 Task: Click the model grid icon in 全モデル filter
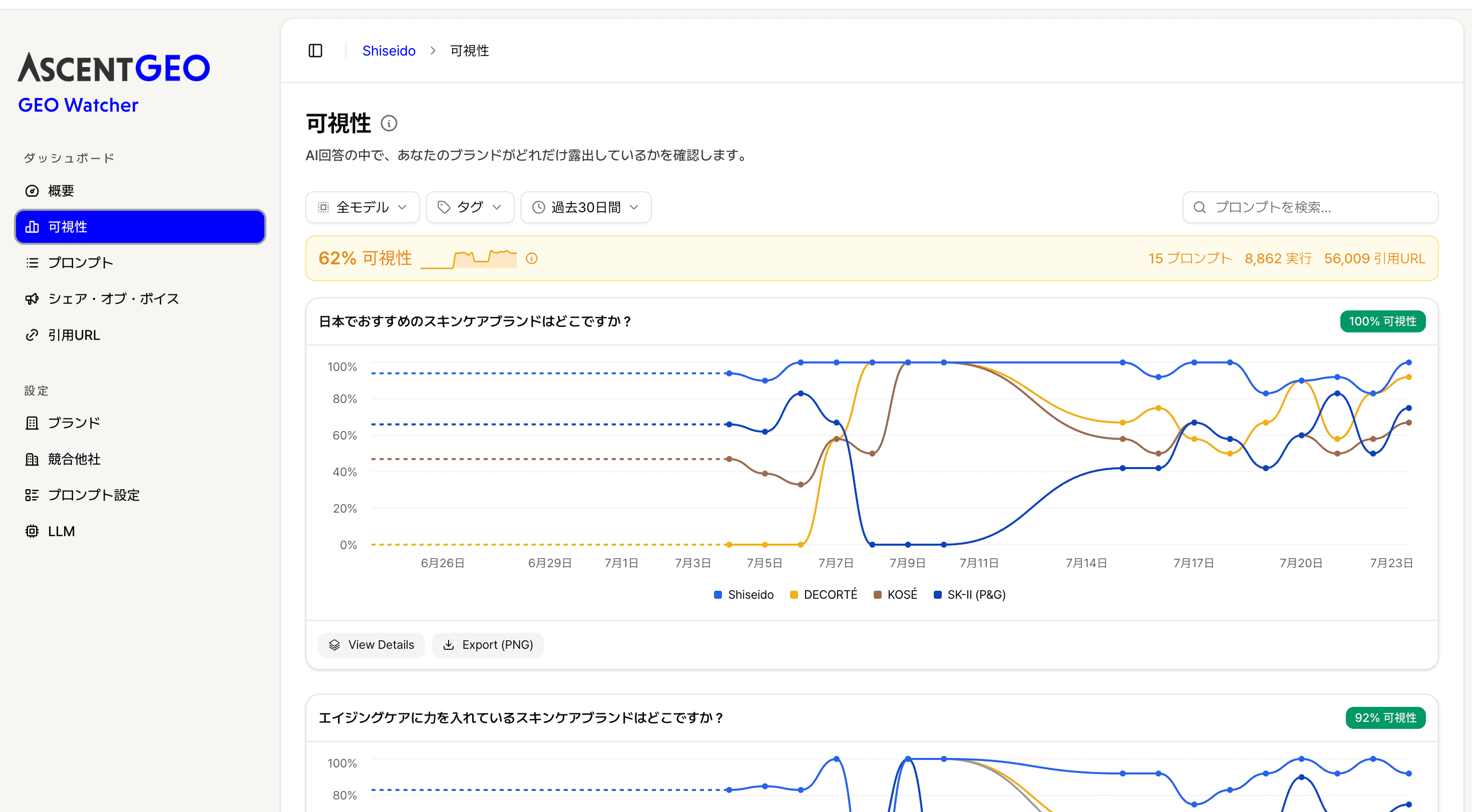[x=323, y=207]
